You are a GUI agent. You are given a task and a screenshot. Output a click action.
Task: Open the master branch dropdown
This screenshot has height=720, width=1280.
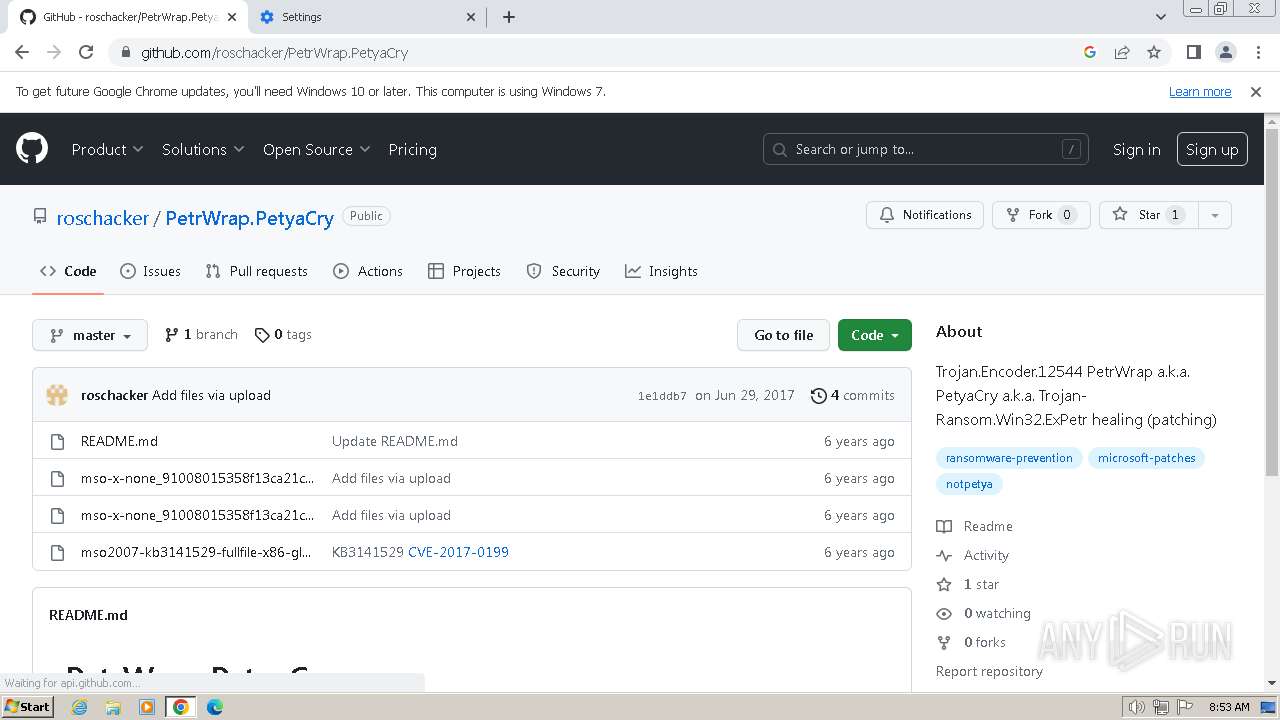[x=90, y=335]
